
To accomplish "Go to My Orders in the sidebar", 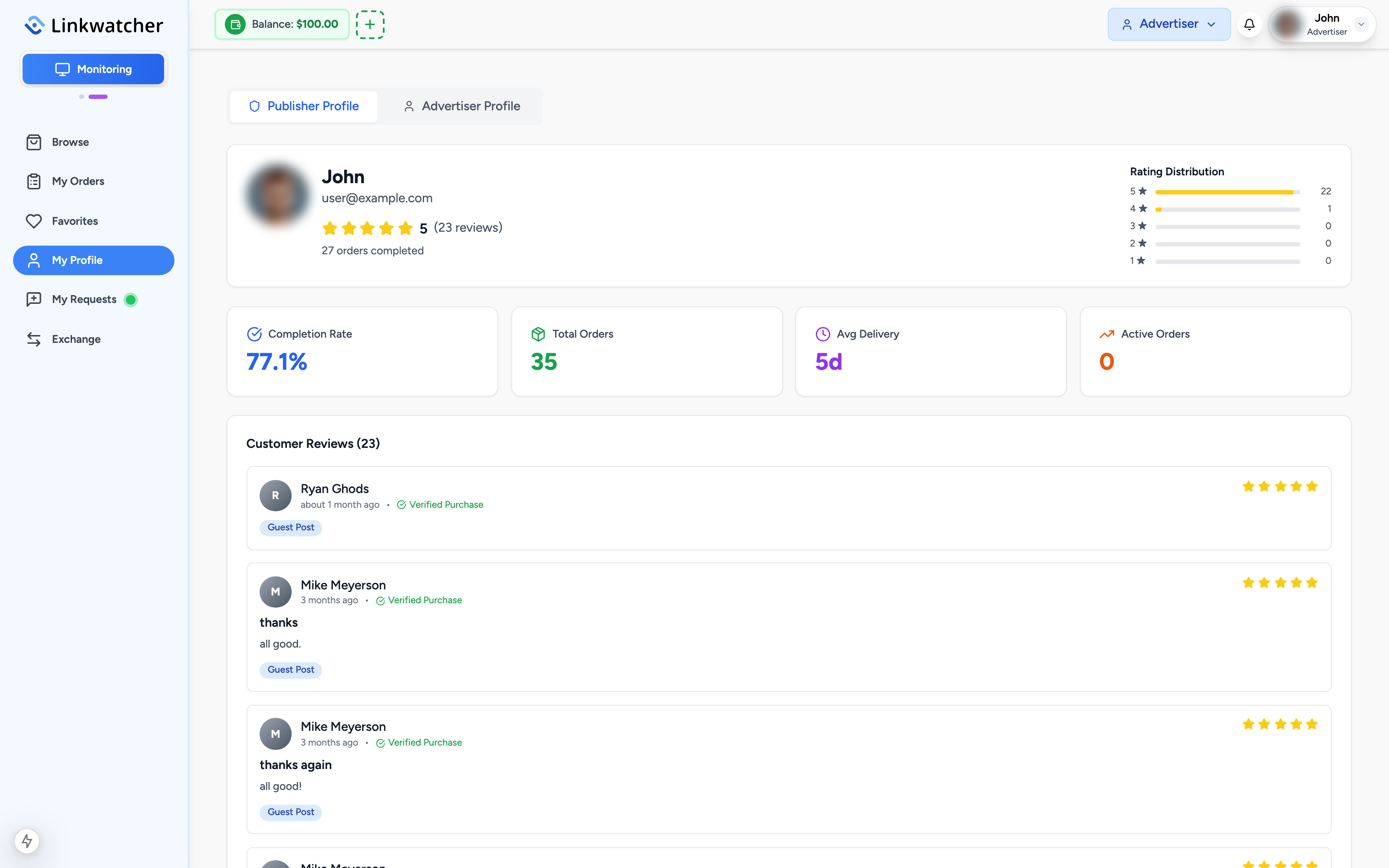I will coord(94,181).
